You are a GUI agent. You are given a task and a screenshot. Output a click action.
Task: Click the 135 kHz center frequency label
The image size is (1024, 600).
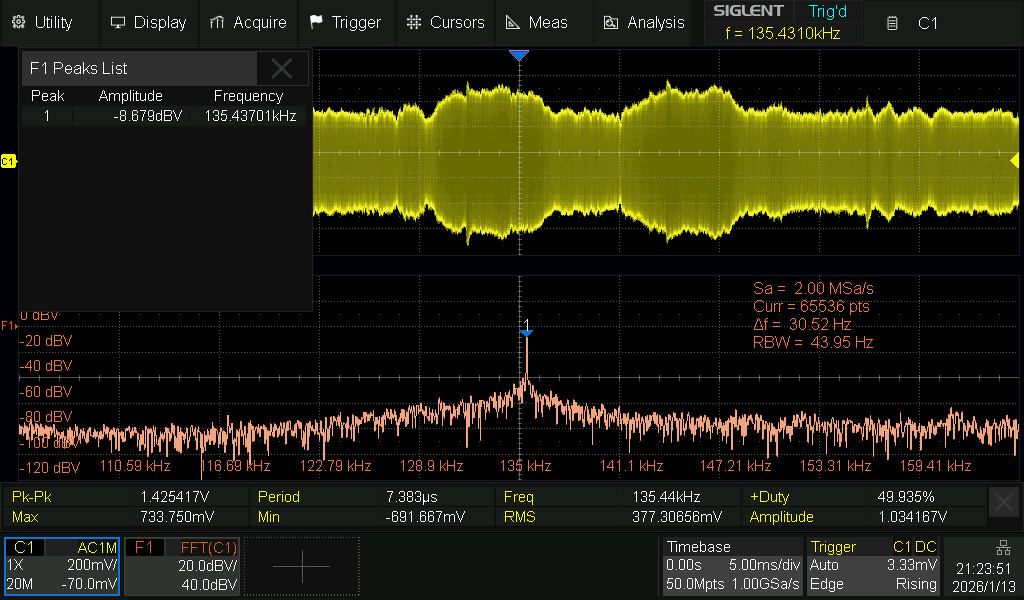525,466
